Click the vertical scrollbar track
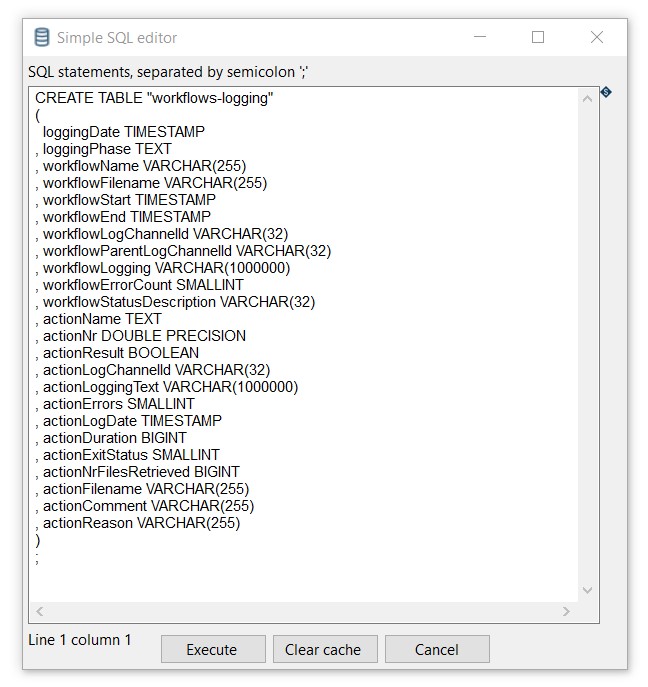The height and width of the screenshot is (687, 648). [587, 340]
